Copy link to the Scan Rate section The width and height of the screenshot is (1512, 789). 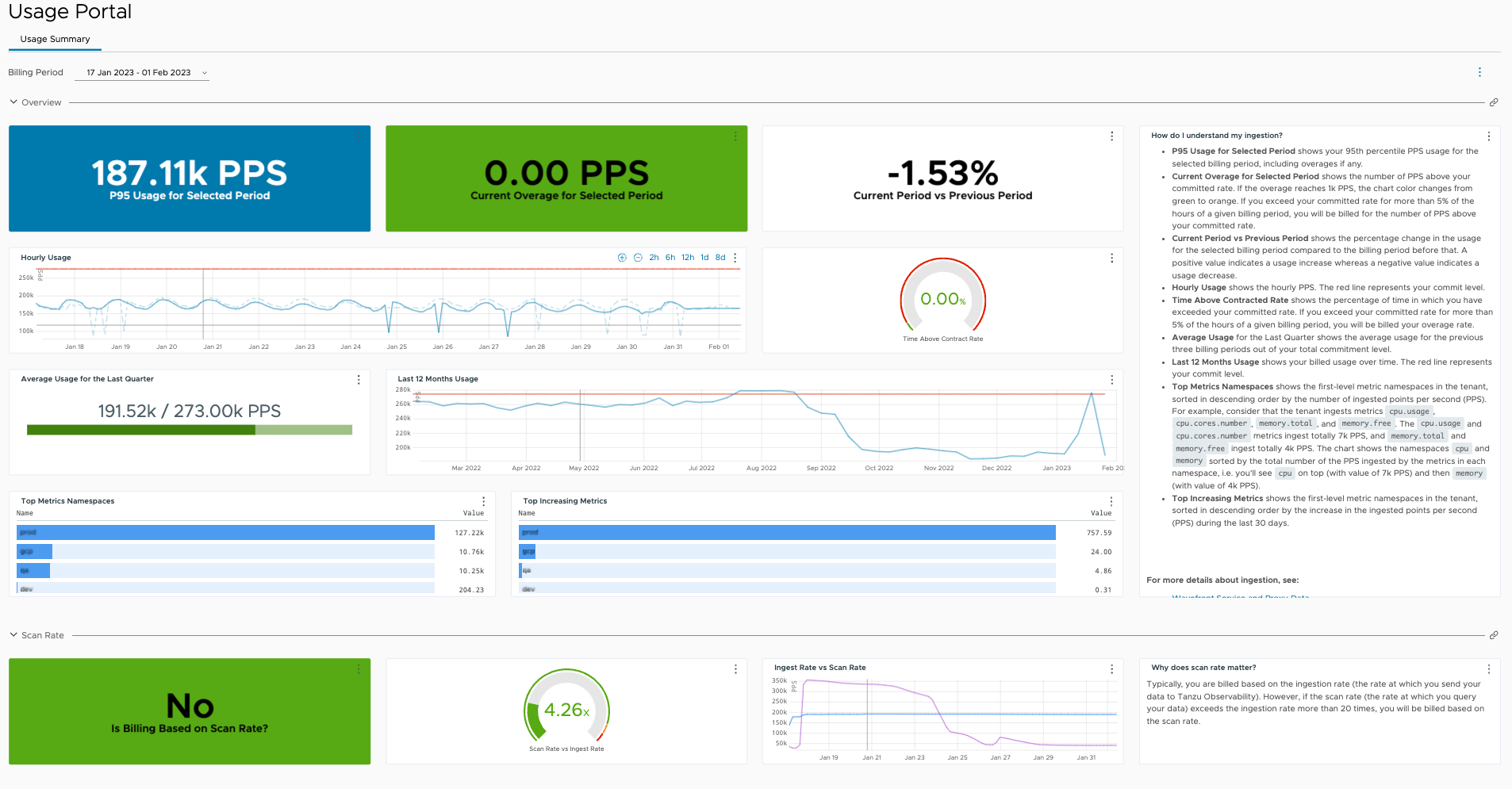coord(1494,635)
